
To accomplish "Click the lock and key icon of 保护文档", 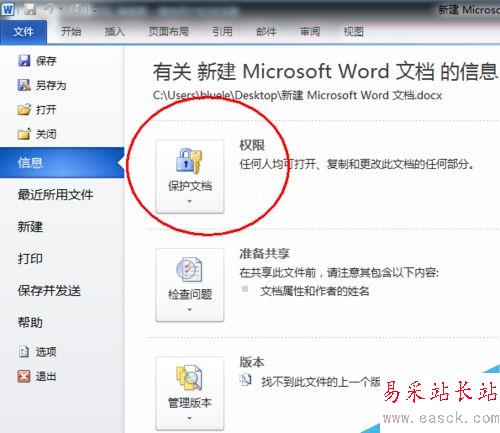I will tap(189, 161).
